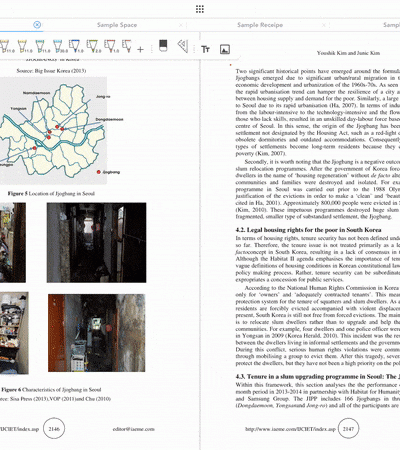
Task: Open the iaeme.com IJCIET index link on page 2147
Action: click(x=290, y=429)
